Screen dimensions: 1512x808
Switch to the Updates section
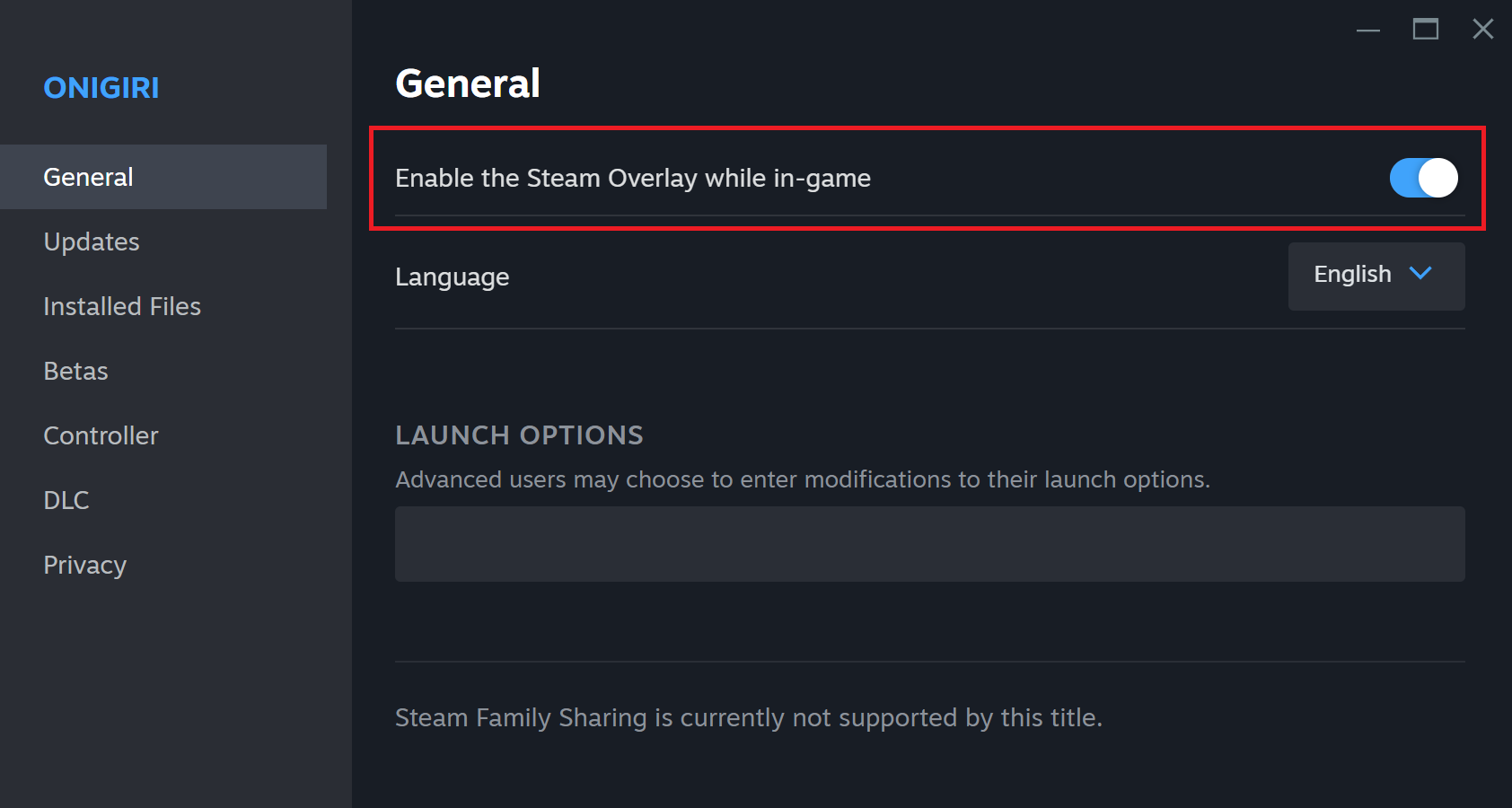92,242
